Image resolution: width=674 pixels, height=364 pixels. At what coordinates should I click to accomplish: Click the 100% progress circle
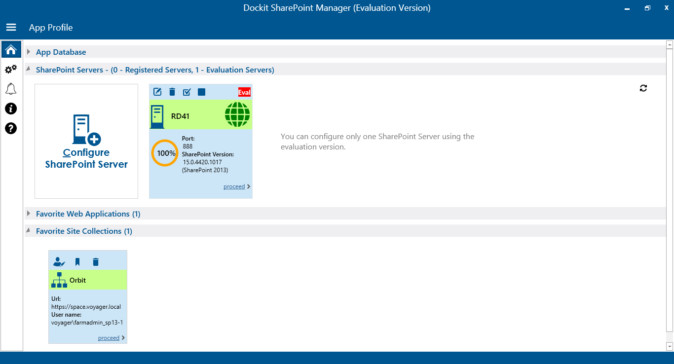(x=165, y=153)
